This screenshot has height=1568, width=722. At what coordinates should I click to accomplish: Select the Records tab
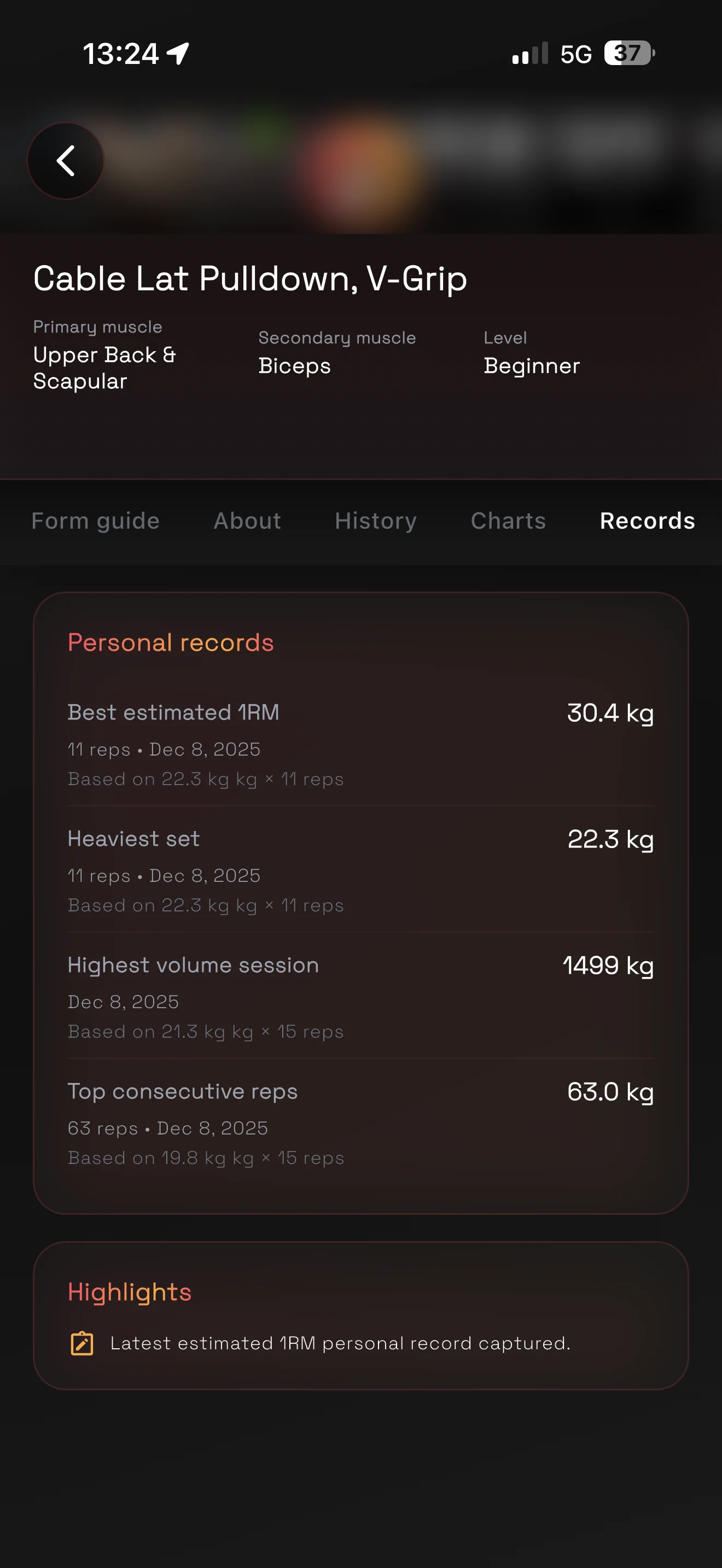[647, 520]
